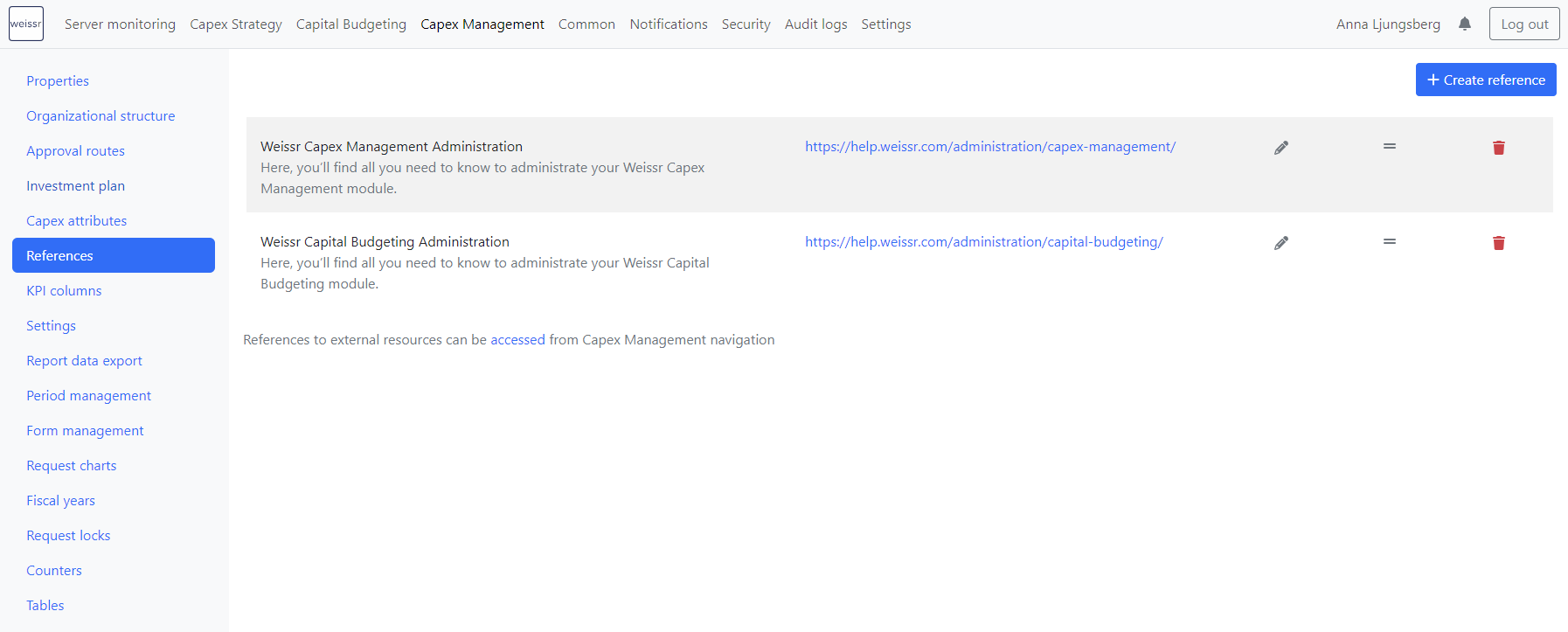Open Capex attributes in the sidebar

76,220
